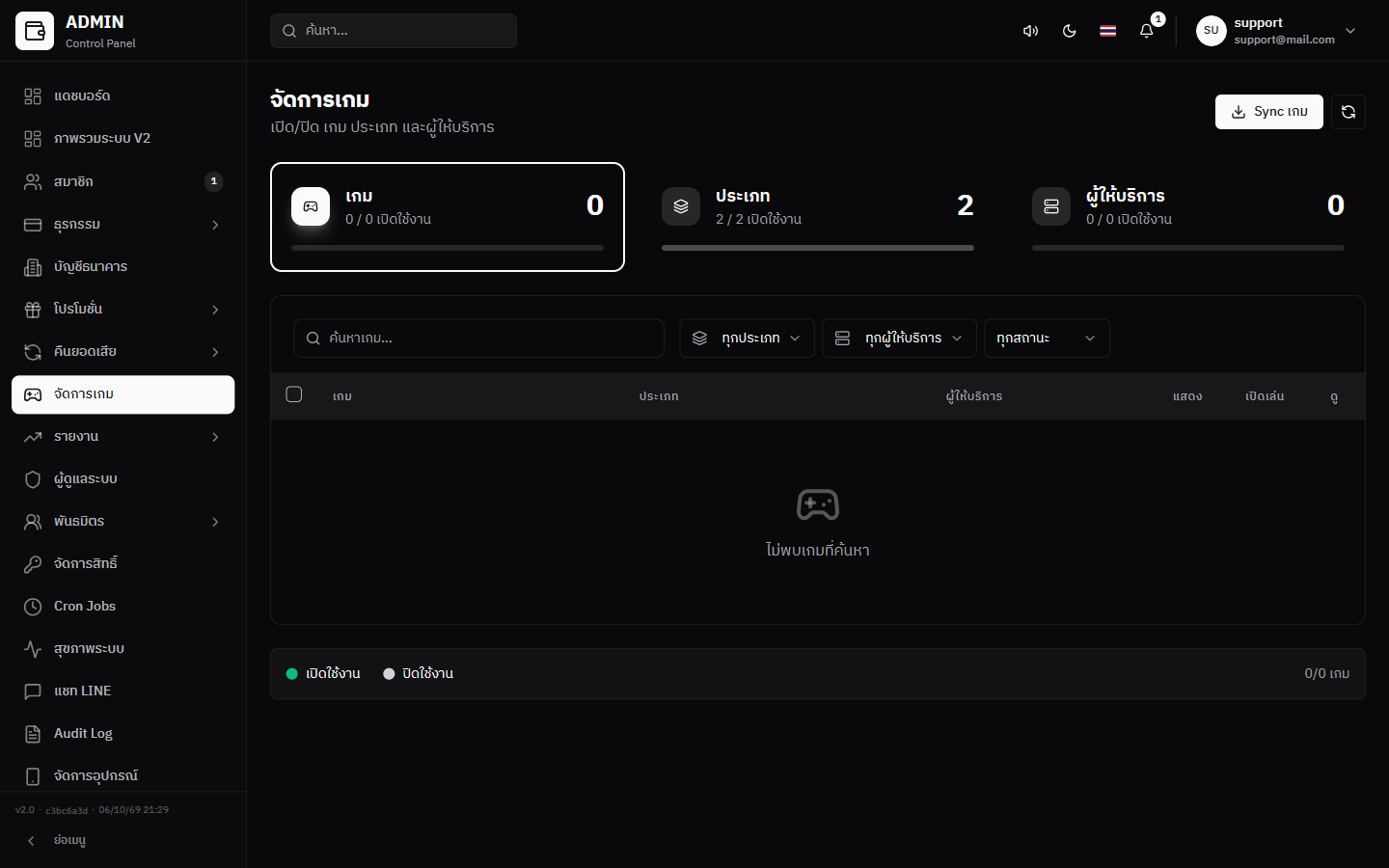Click the ประเภท column header
This screenshot has width=1389, height=868.
tap(659, 396)
